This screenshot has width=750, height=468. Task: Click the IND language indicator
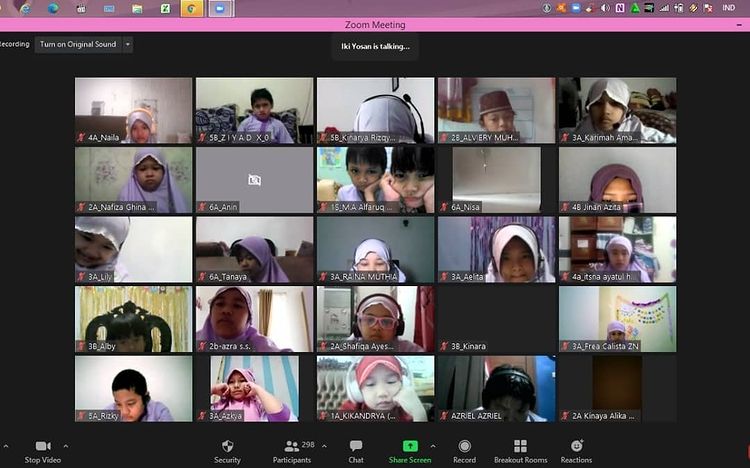[729, 8]
